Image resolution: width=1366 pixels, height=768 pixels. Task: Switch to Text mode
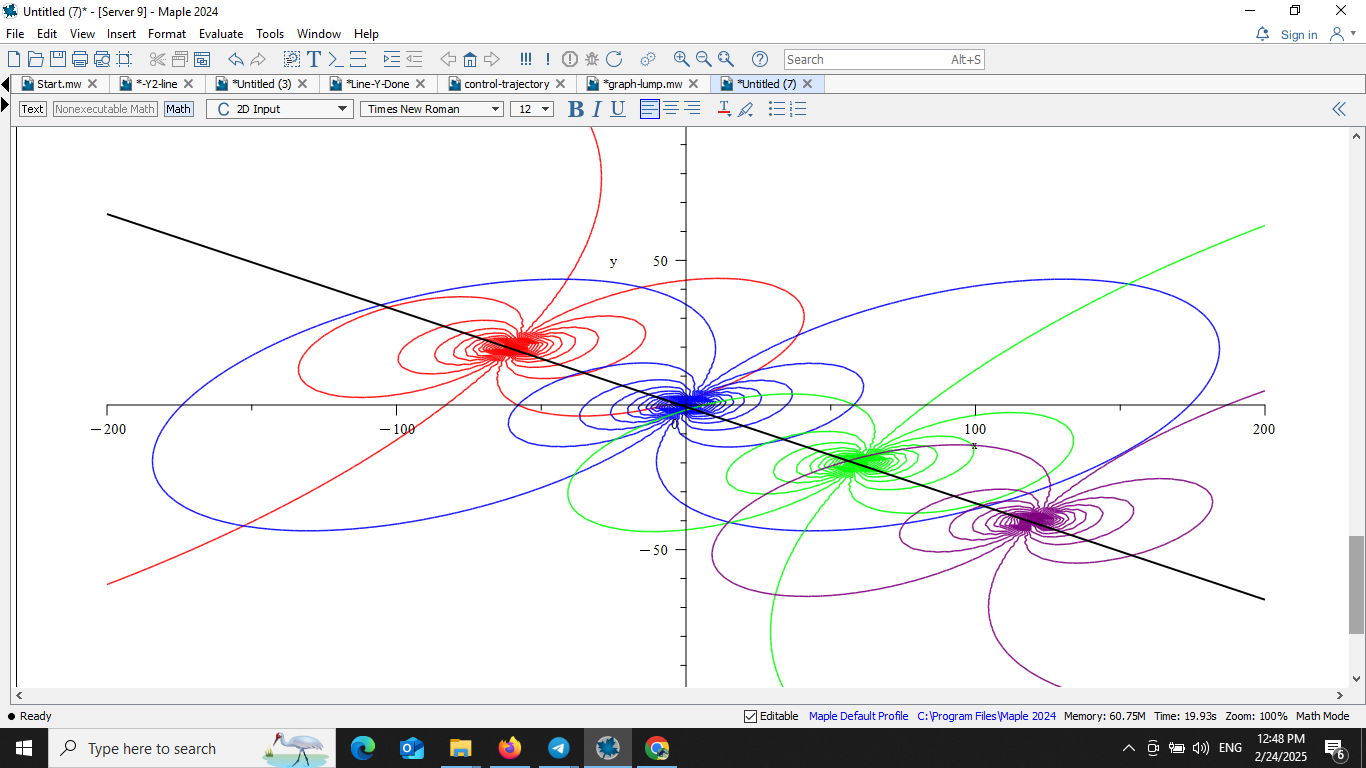[x=33, y=109]
